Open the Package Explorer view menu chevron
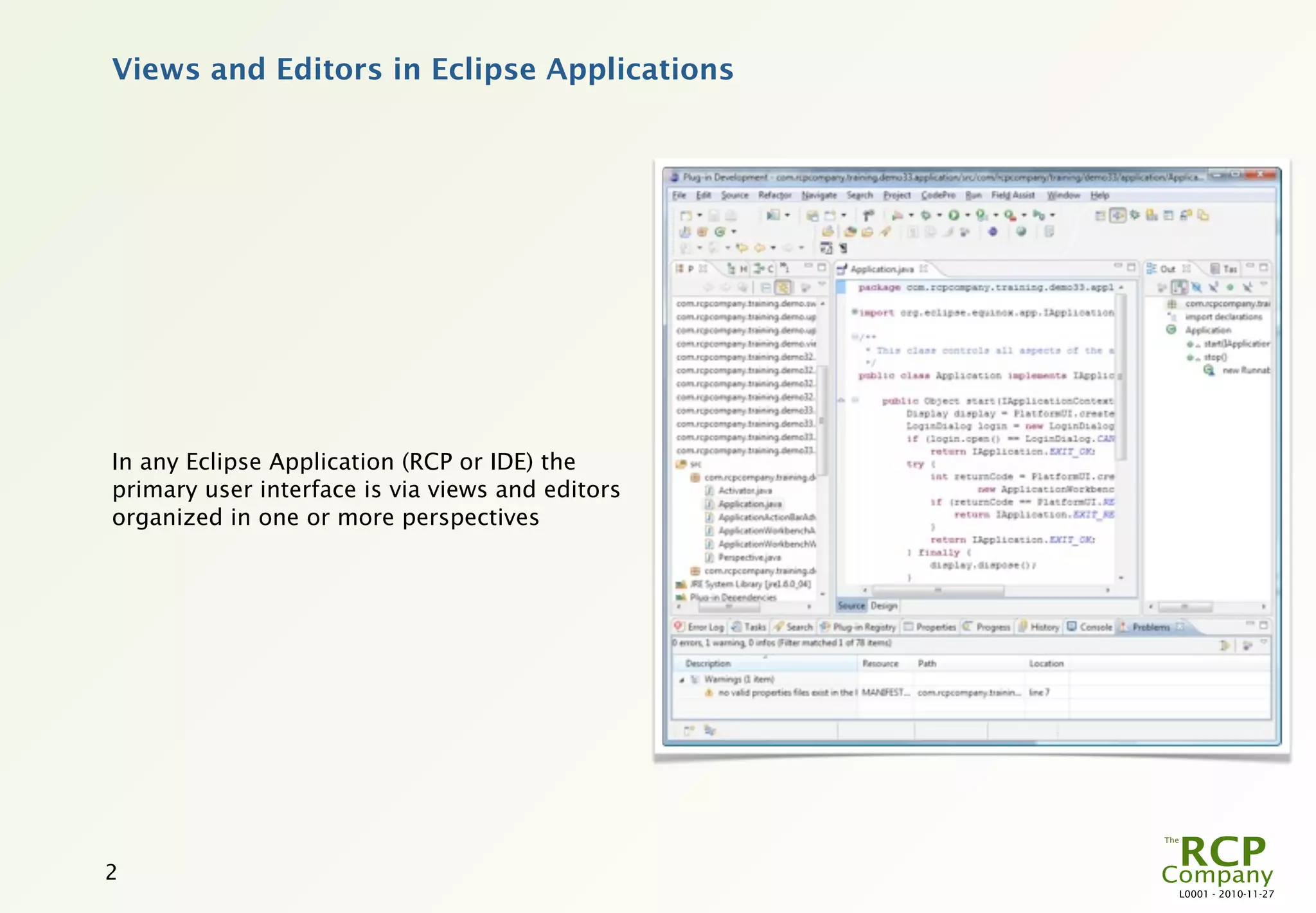The height and width of the screenshot is (913, 1316). [x=821, y=285]
